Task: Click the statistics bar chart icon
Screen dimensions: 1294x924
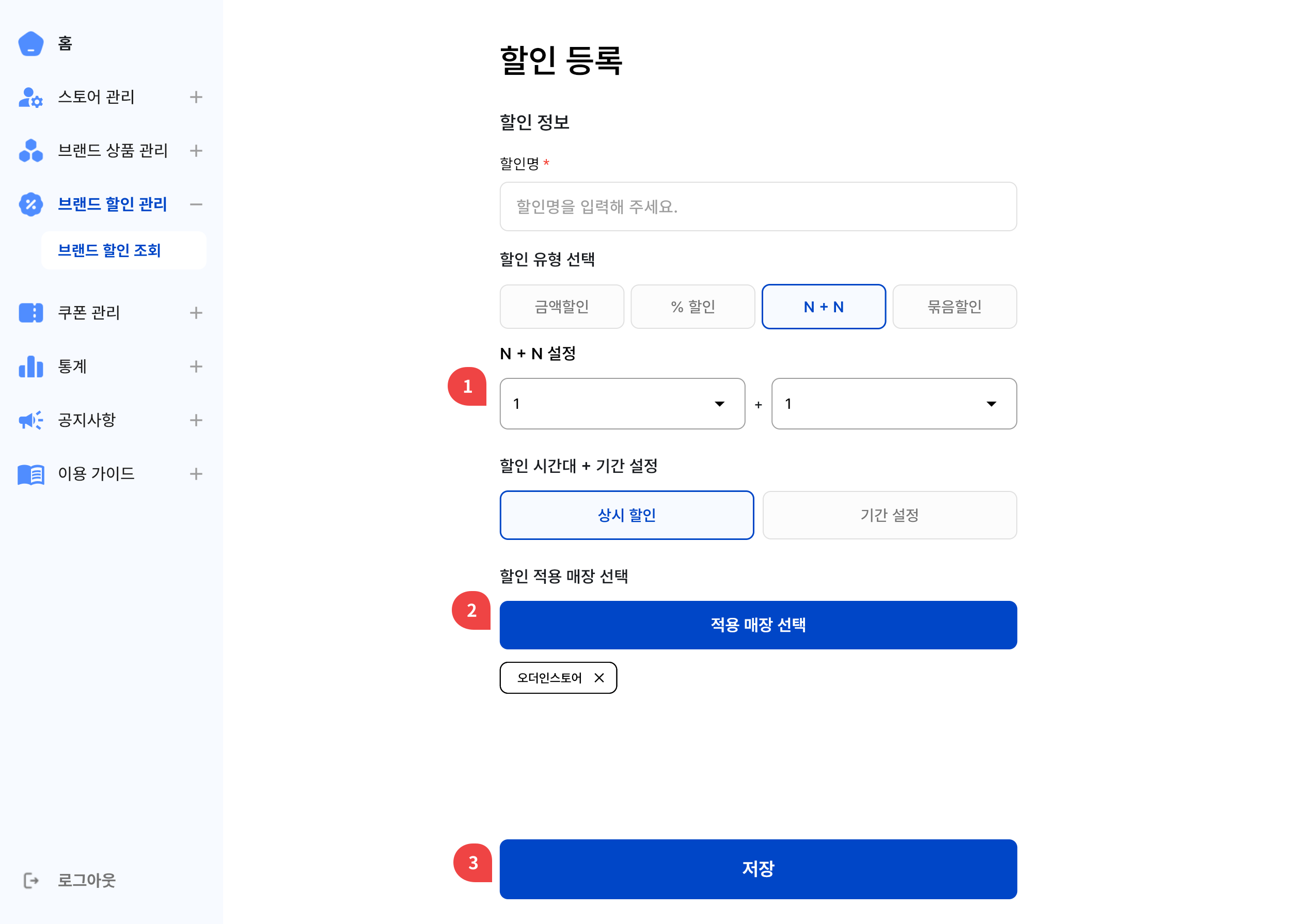Action: tap(31, 367)
